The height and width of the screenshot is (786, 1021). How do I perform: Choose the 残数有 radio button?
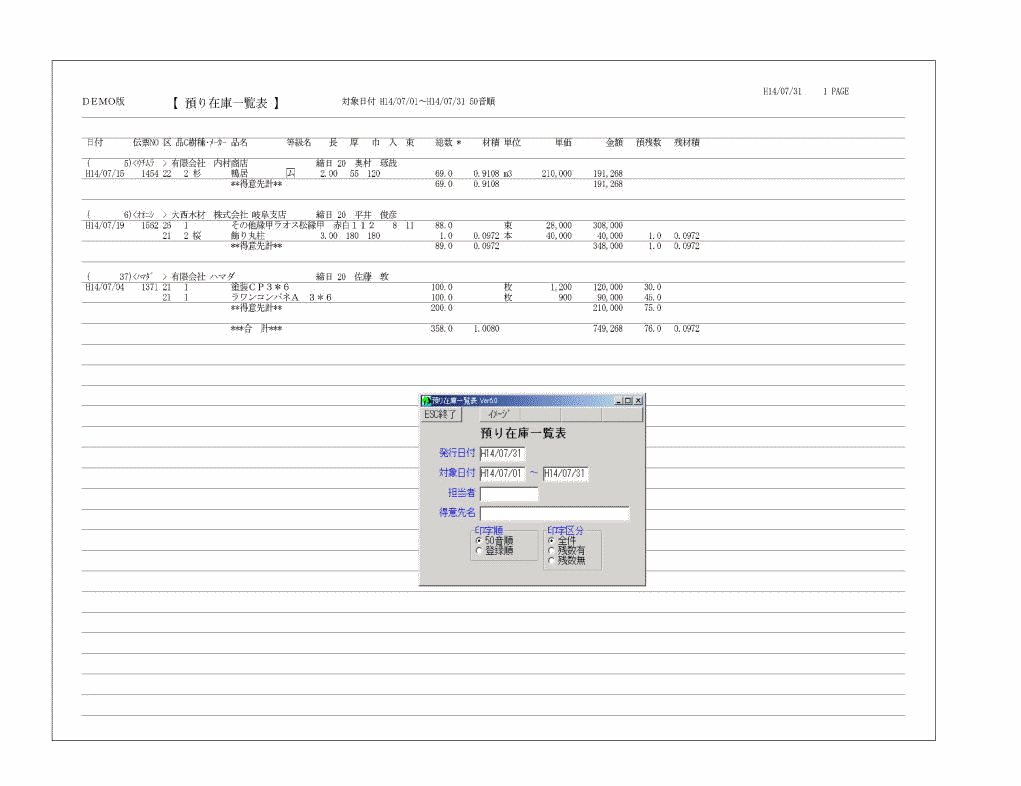click(551, 551)
